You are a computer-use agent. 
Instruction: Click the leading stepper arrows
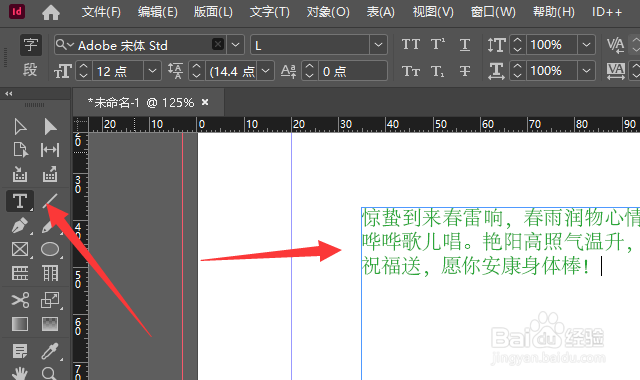pyautogui.click(x=196, y=71)
